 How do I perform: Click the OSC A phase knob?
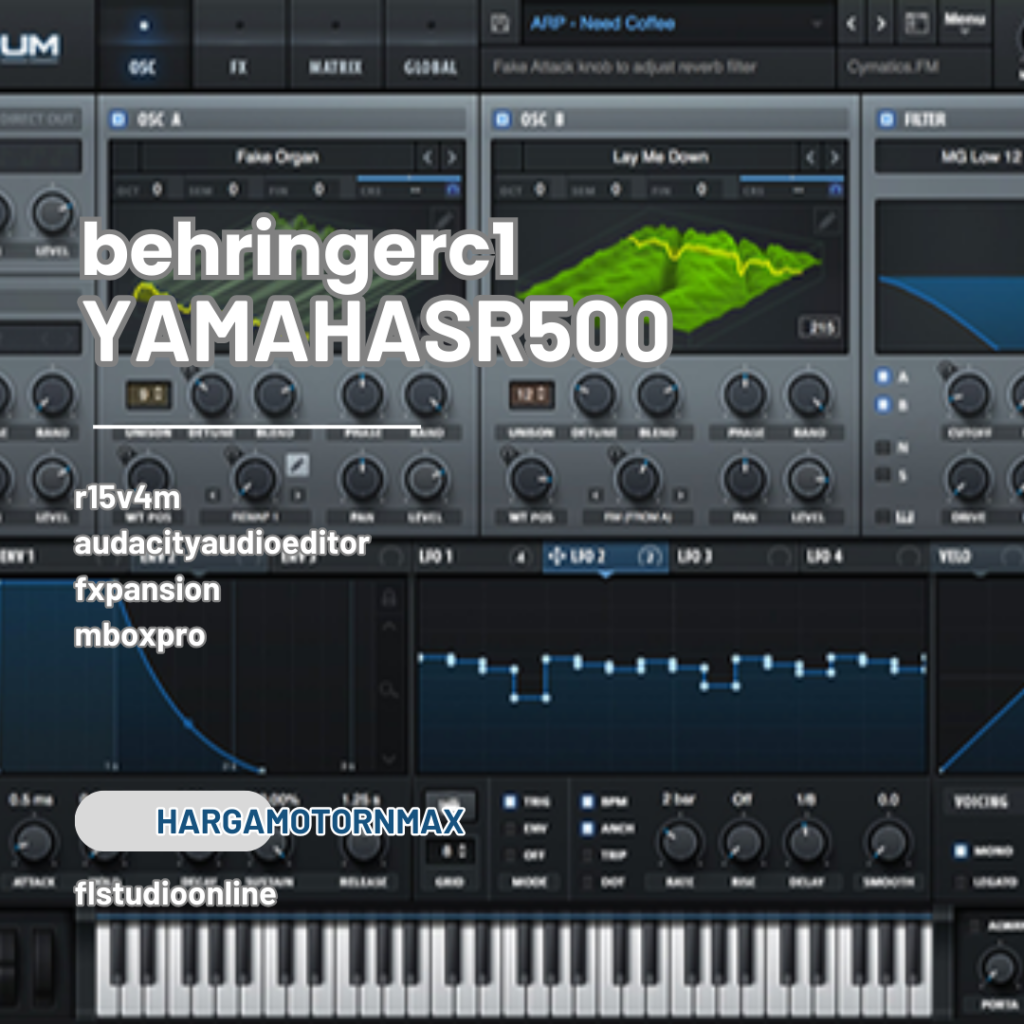tap(362, 395)
